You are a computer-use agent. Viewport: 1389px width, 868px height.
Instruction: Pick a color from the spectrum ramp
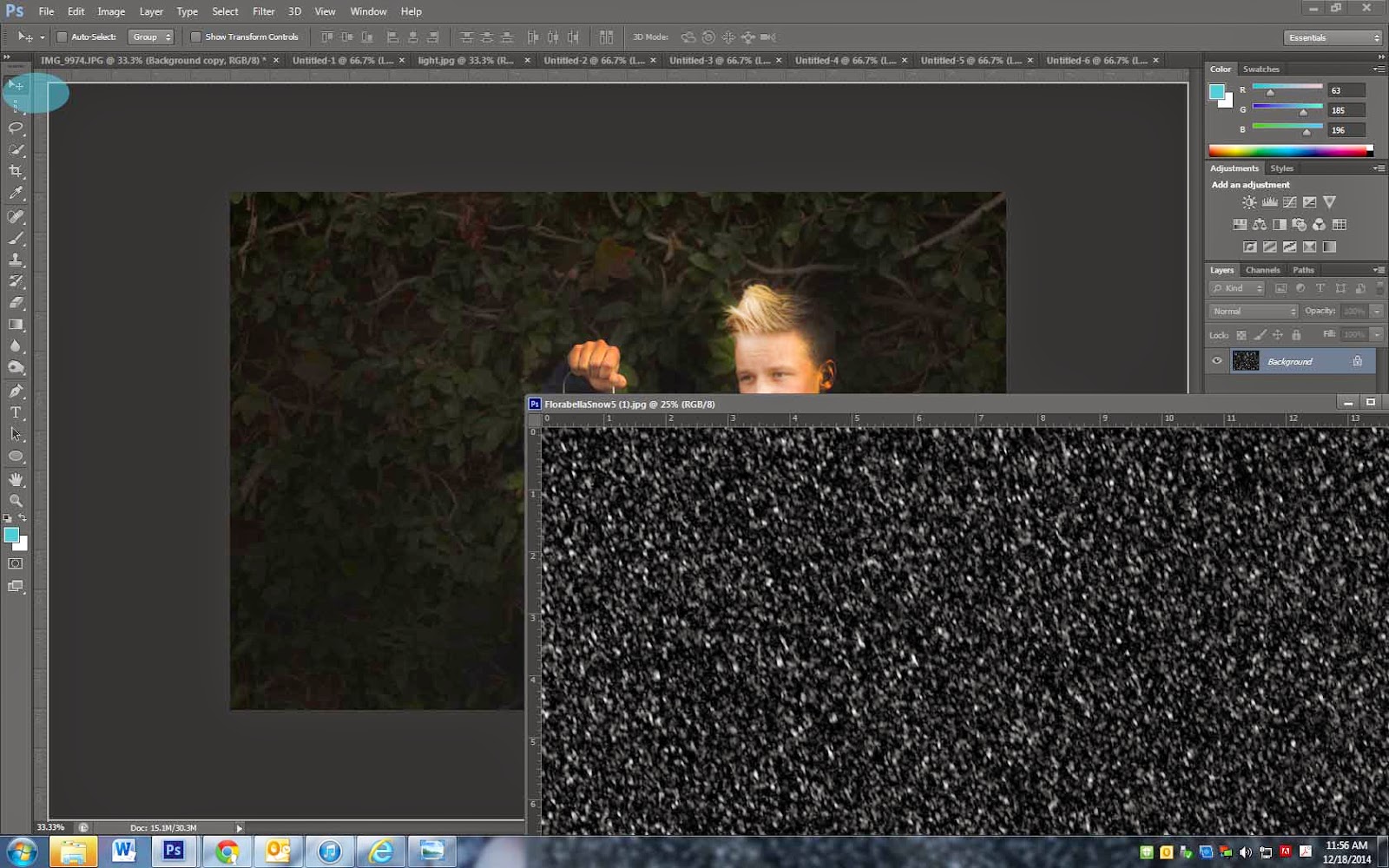[1290, 150]
